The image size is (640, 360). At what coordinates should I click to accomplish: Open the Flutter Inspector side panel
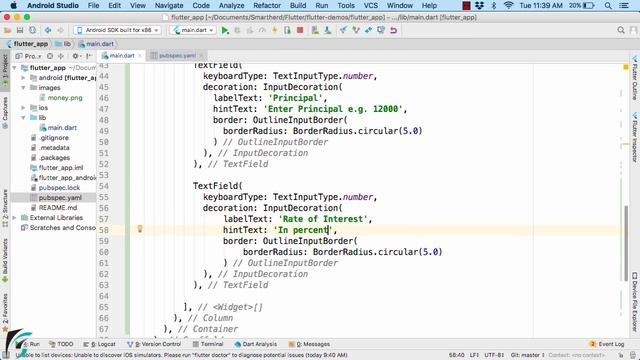pyautogui.click(x=635, y=137)
